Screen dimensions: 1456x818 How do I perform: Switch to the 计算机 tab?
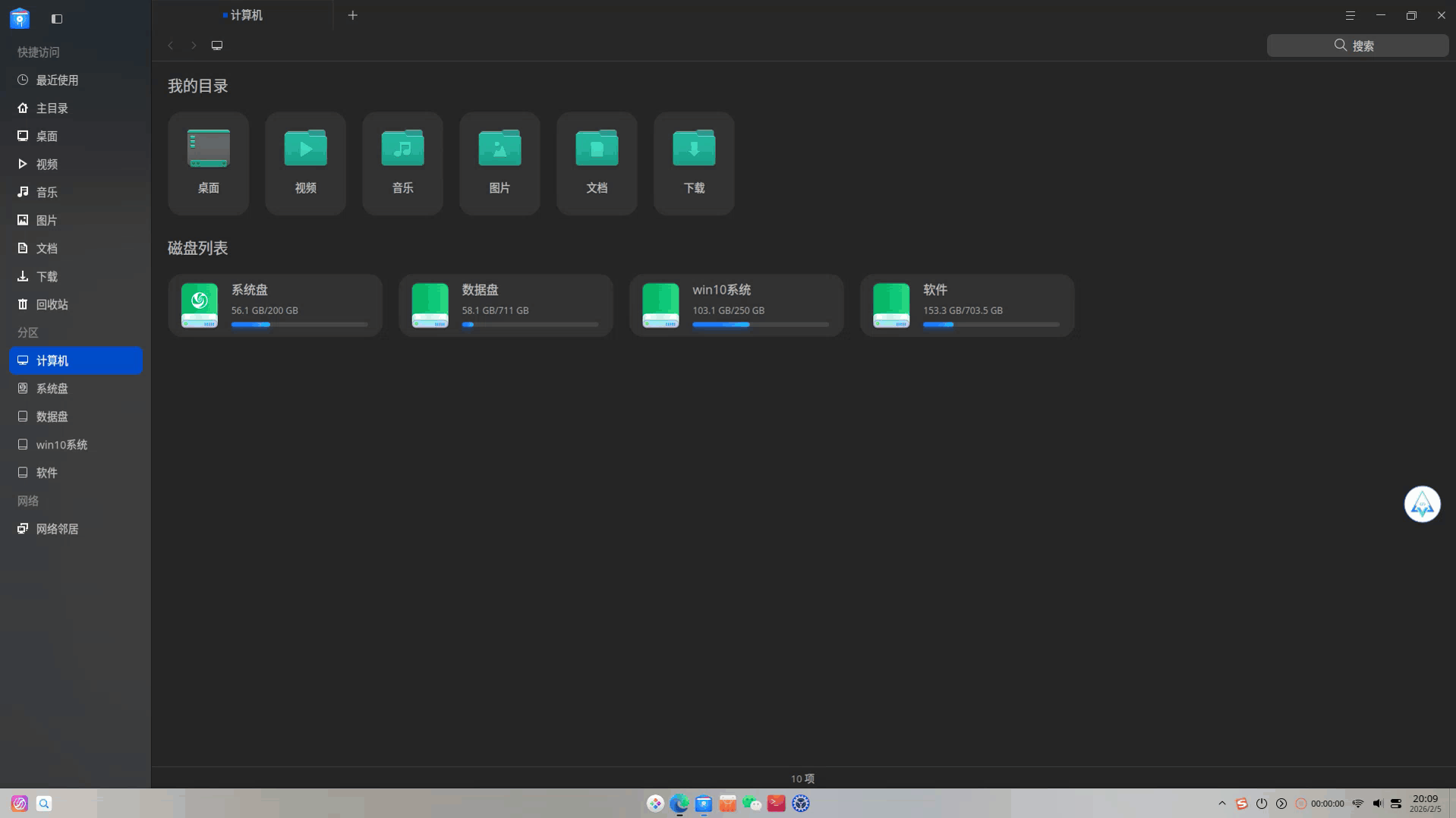pyautogui.click(x=243, y=15)
